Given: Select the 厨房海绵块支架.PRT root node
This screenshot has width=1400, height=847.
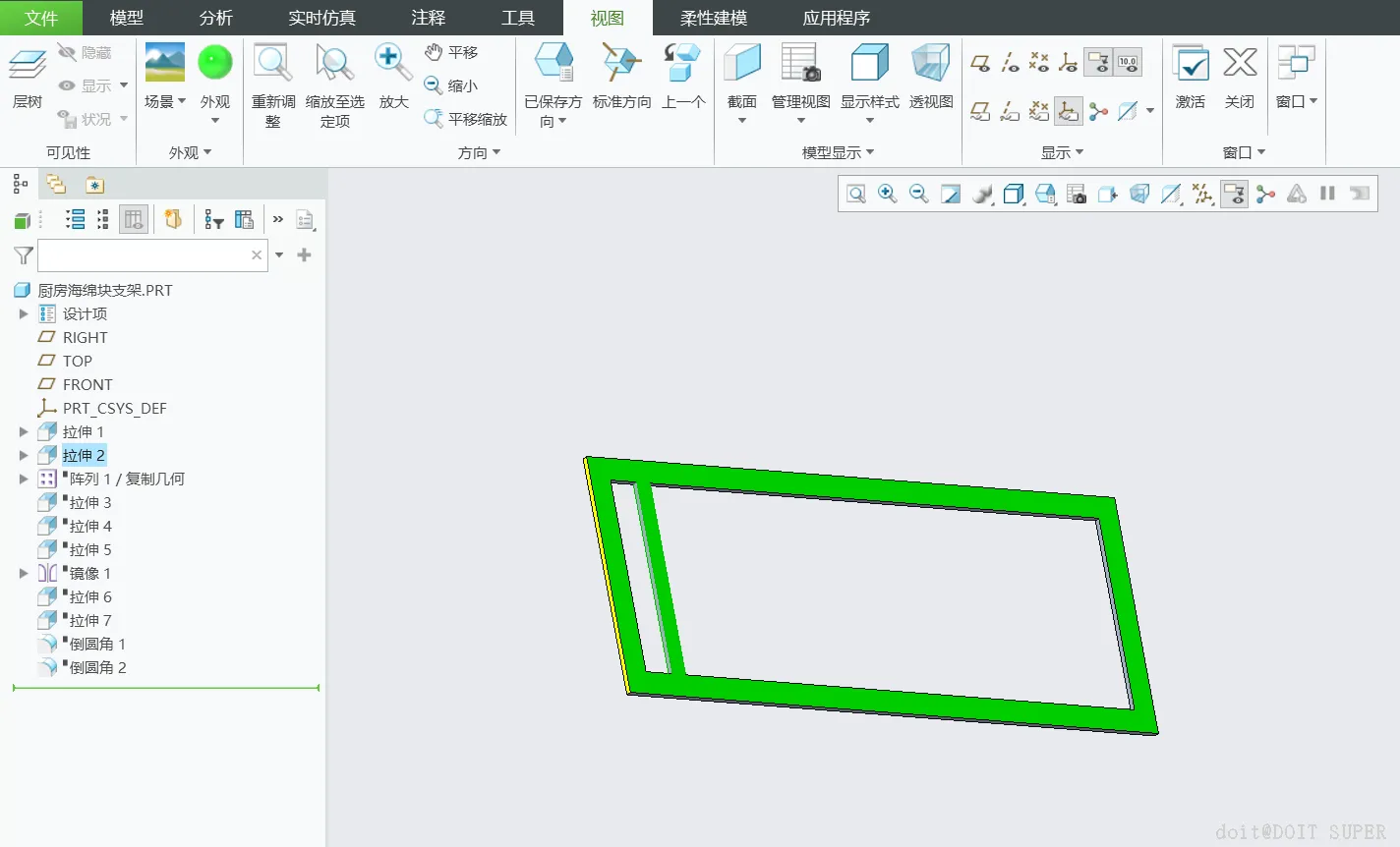Looking at the screenshot, I should [105, 290].
